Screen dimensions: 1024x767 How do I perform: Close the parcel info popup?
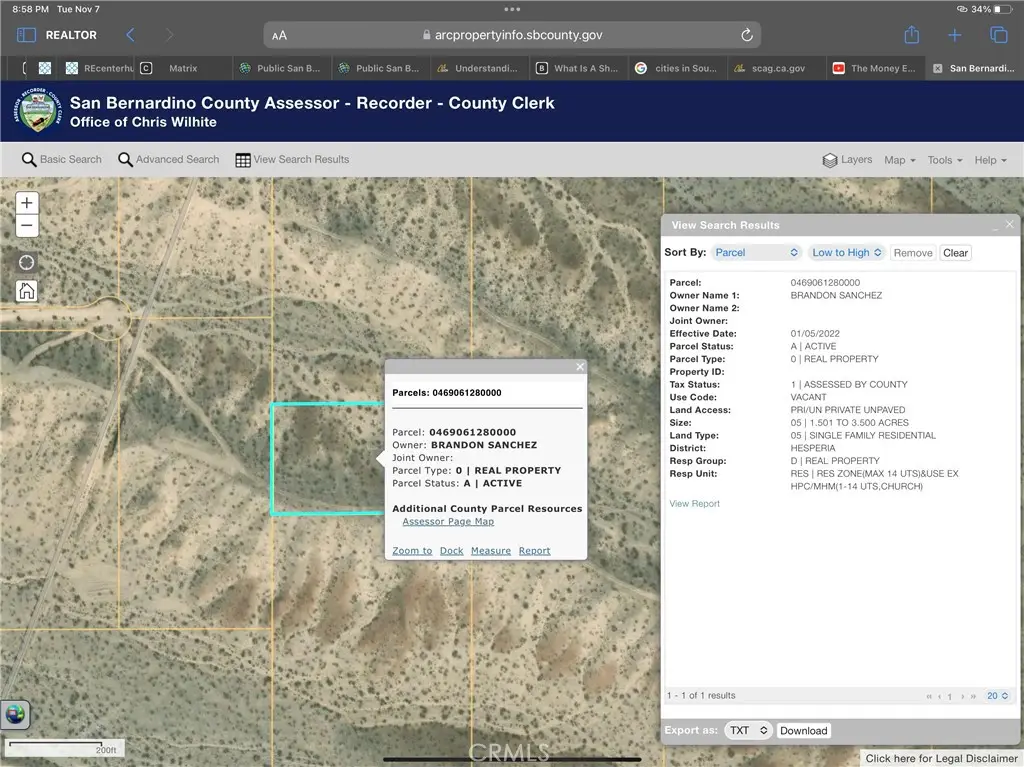point(580,367)
